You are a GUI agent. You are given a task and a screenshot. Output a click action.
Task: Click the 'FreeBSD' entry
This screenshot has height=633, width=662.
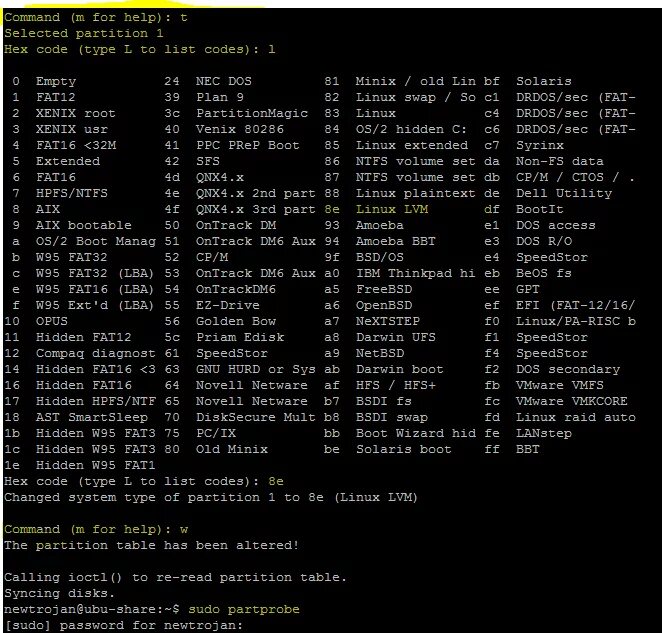(x=384, y=289)
